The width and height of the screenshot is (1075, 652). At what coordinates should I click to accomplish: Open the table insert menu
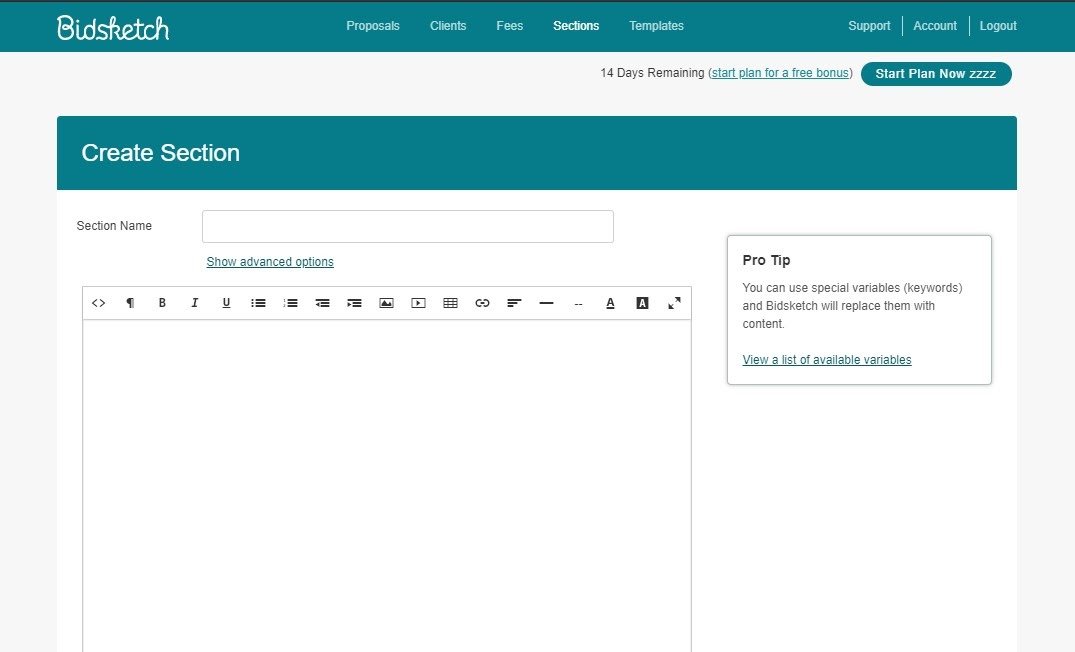[x=450, y=303]
